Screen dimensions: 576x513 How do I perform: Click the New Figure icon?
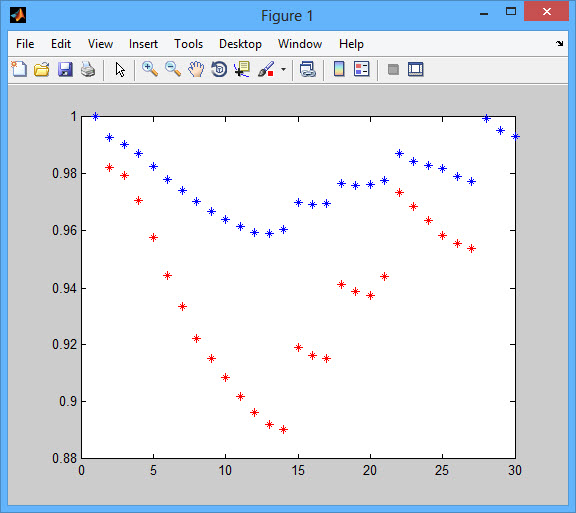pyautogui.click(x=19, y=69)
